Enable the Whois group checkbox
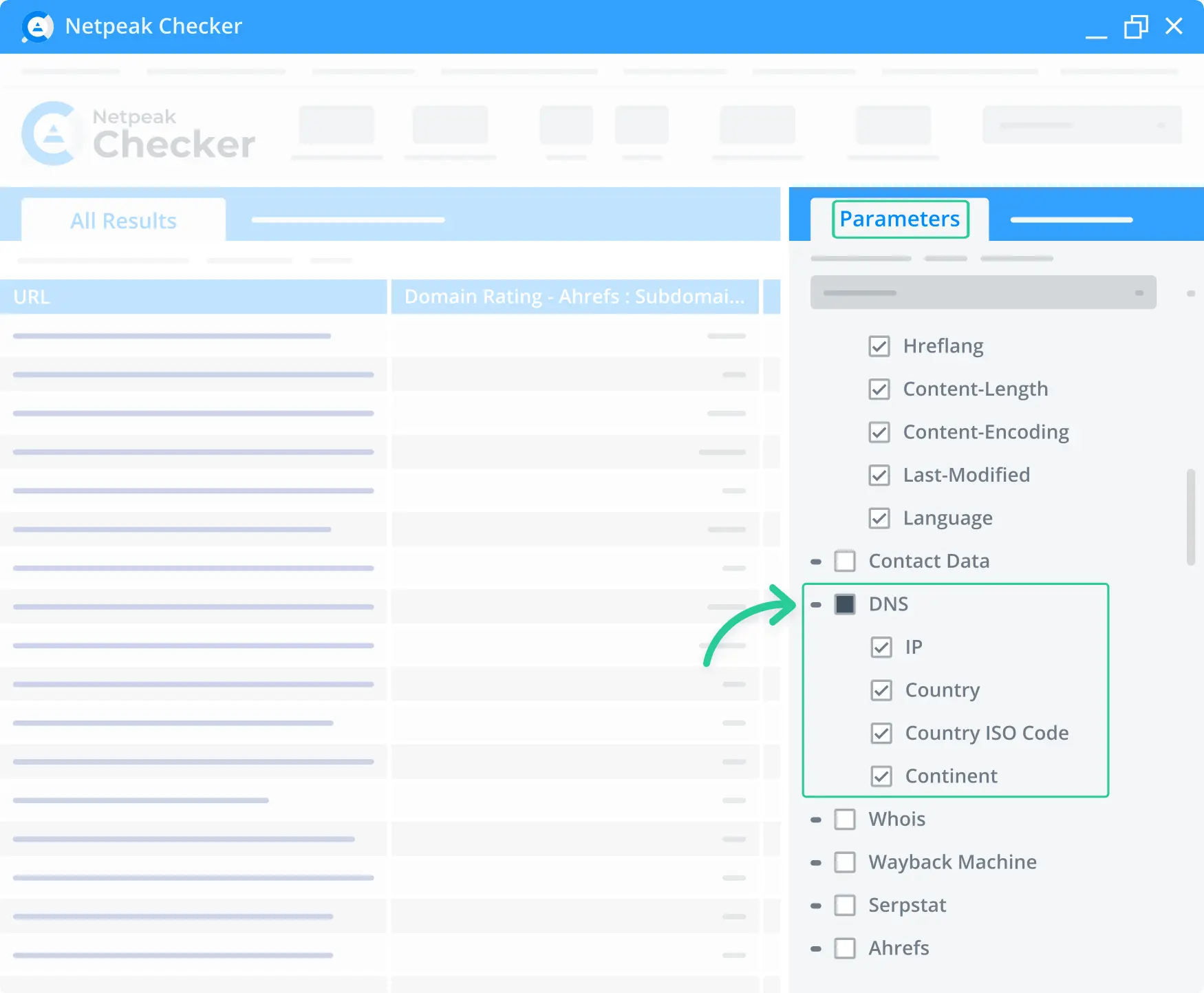This screenshot has height=993, width=1204. 845,820
